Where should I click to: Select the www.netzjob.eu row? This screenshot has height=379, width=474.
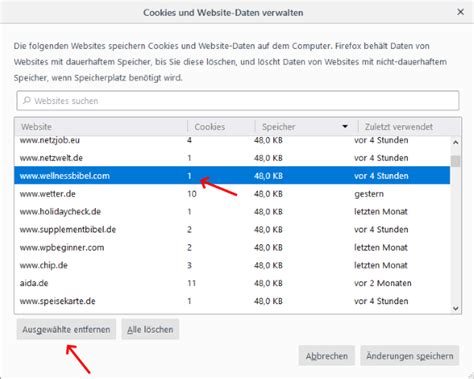pyautogui.click(x=232, y=140)
